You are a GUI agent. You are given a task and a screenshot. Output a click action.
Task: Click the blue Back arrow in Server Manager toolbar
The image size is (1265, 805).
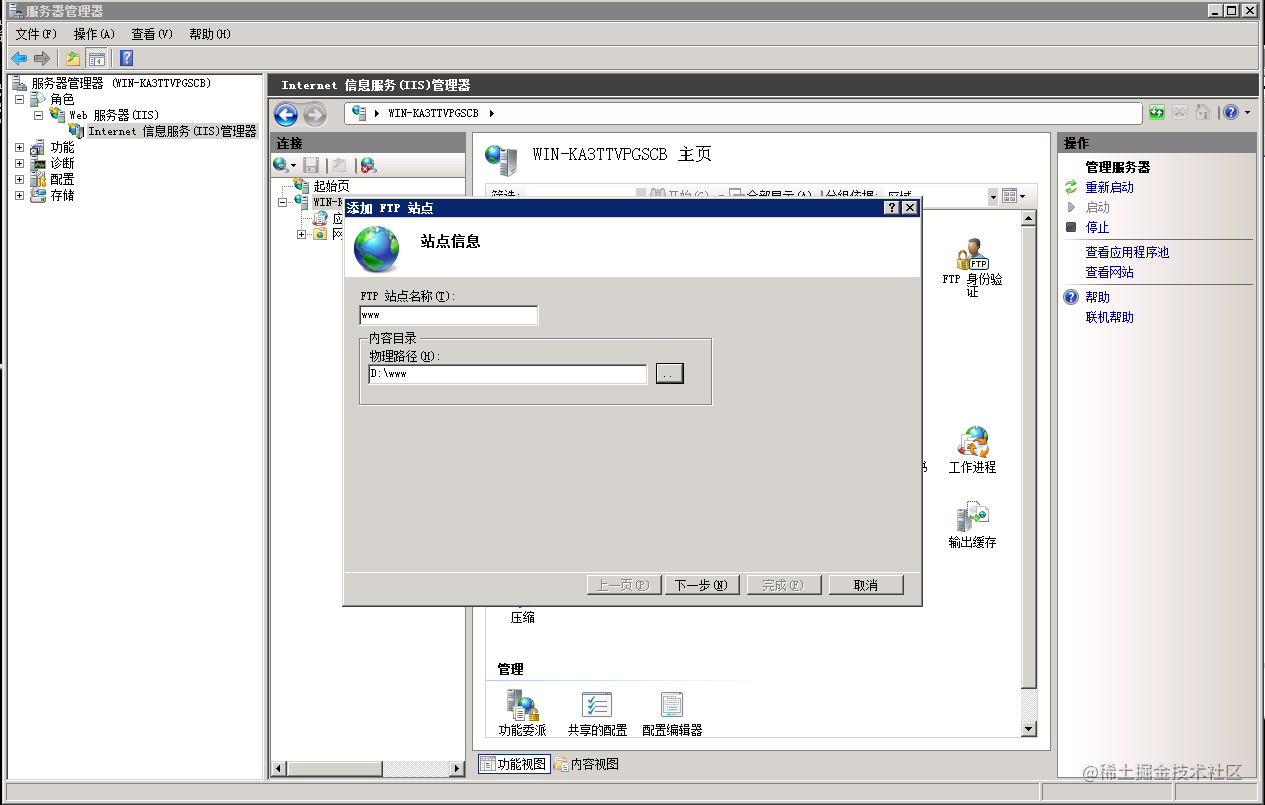pyautogui.click(x=19, y=58)
